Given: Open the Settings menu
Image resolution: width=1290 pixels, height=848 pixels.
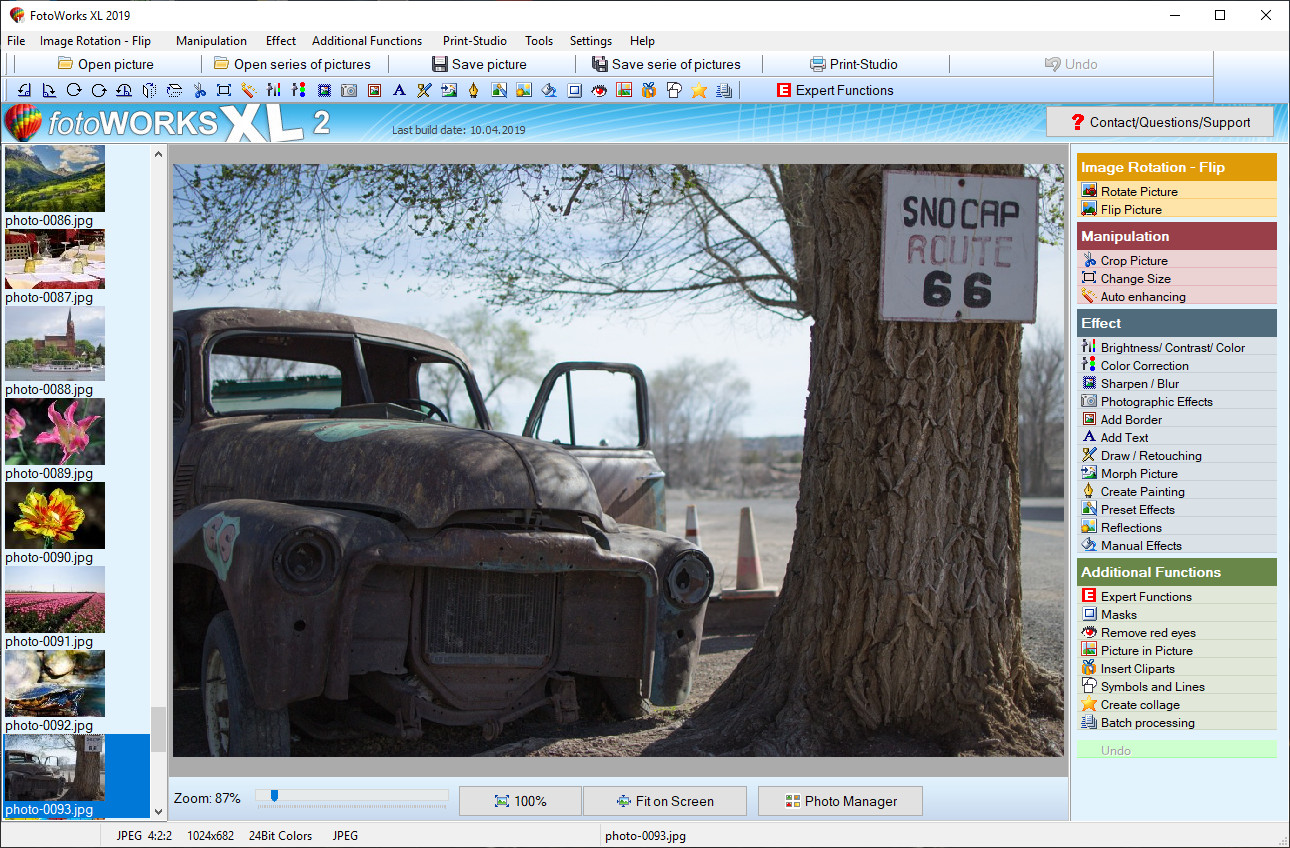Looking at the screenshot, I should click(590, 41).
